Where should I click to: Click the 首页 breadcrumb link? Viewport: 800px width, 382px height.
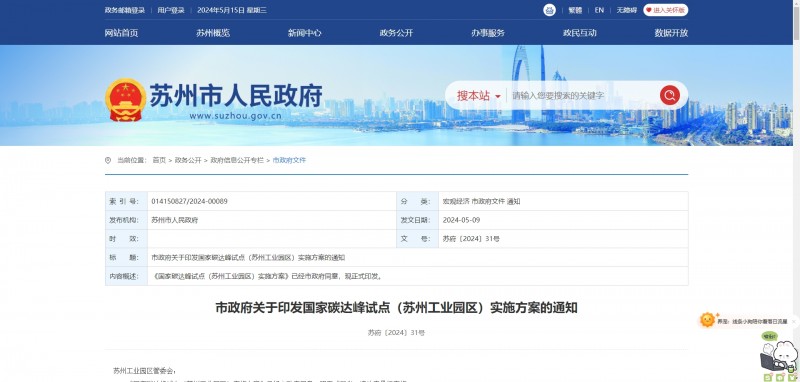pyautogui.click(x=159, y=160)
